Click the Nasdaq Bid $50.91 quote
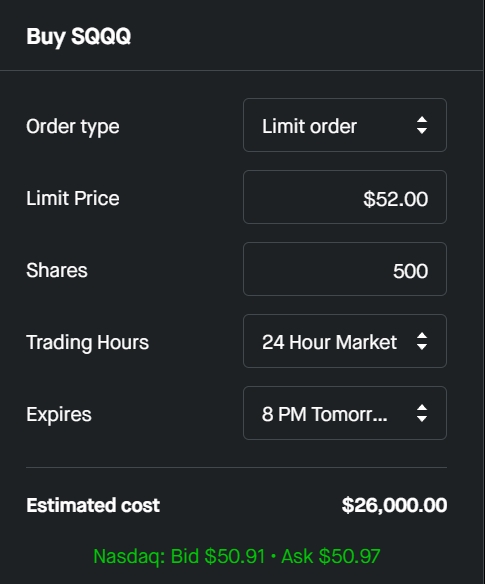Viewport: 485px width, 584px height. [179, 556]
